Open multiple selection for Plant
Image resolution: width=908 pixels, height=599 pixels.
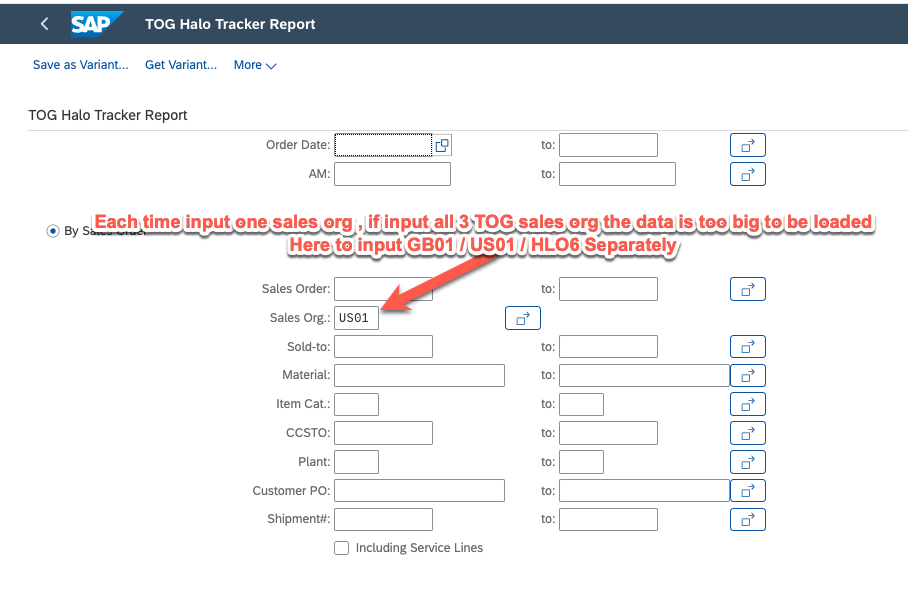pyautogui.click(x=747, y=462)
